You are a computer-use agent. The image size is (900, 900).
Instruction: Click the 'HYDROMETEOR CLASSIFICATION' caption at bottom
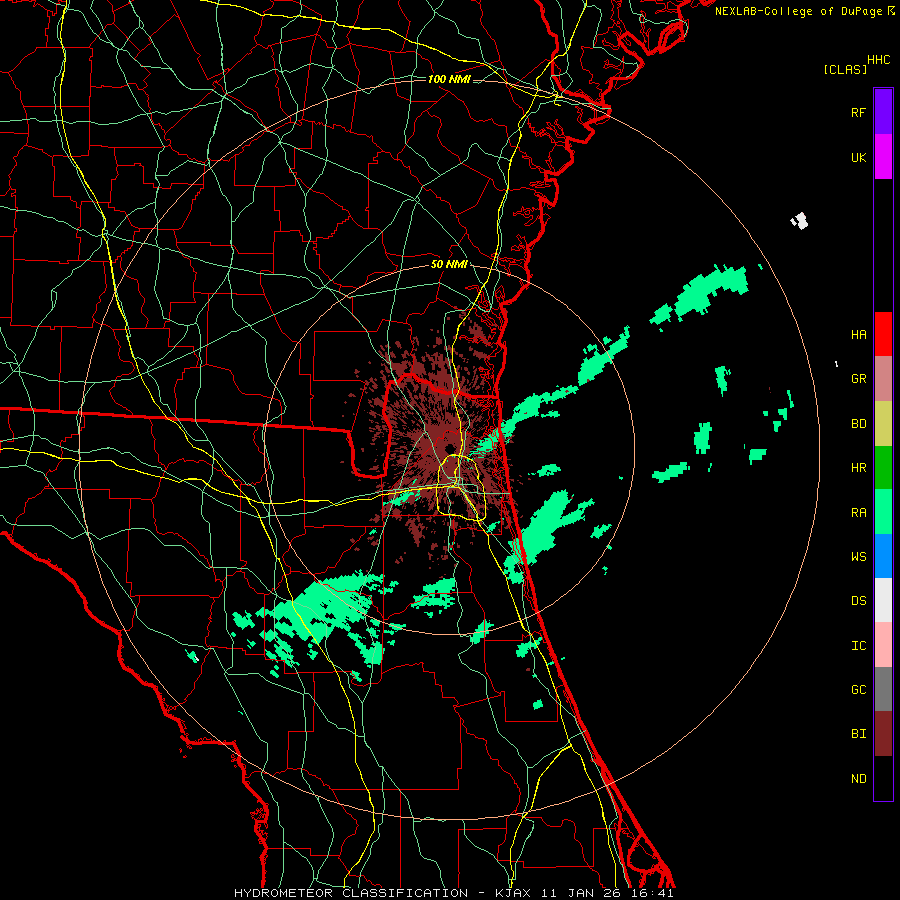pos(351,893)
